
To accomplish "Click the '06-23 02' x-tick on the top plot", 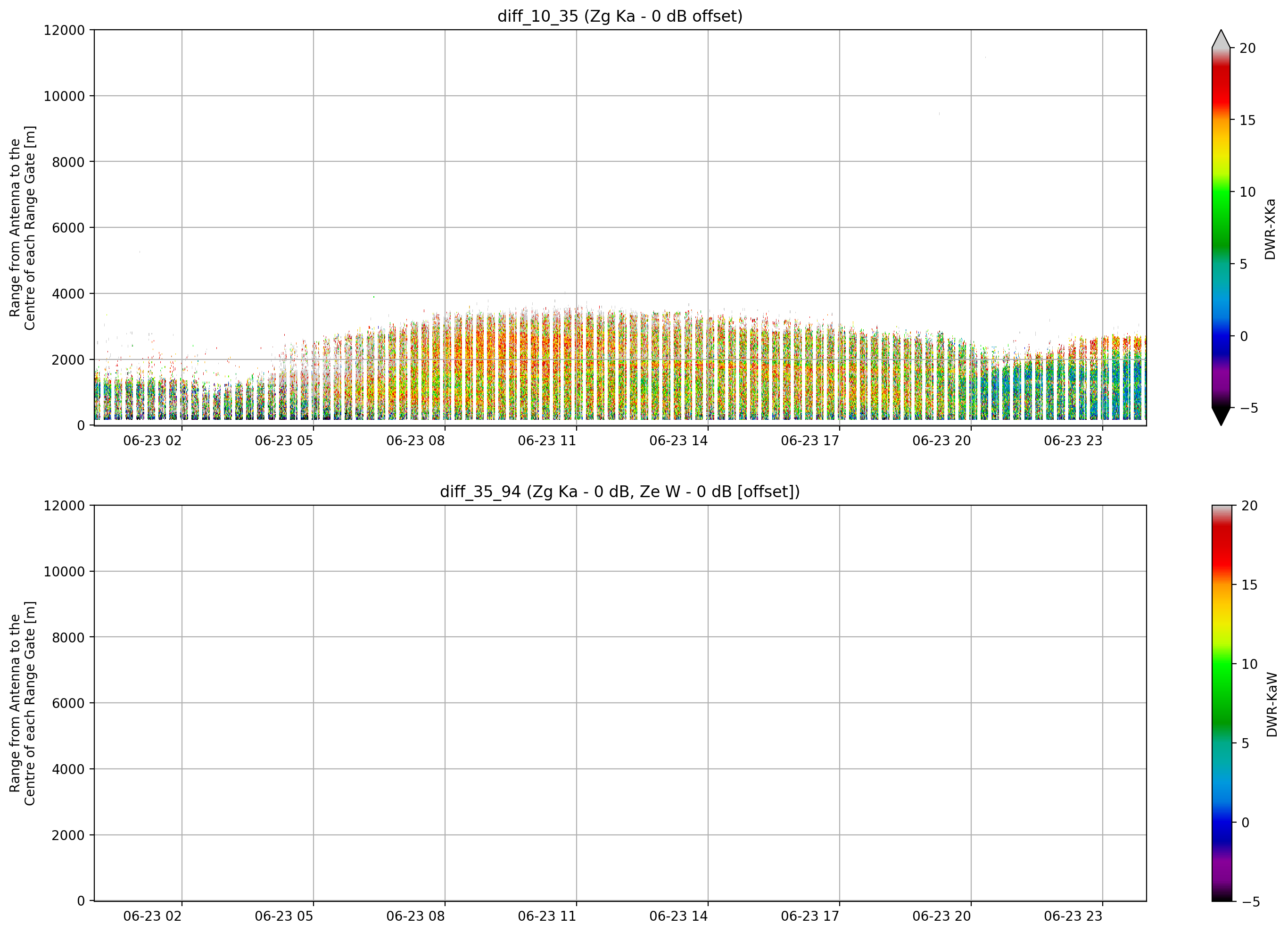I will click(152, 441).
